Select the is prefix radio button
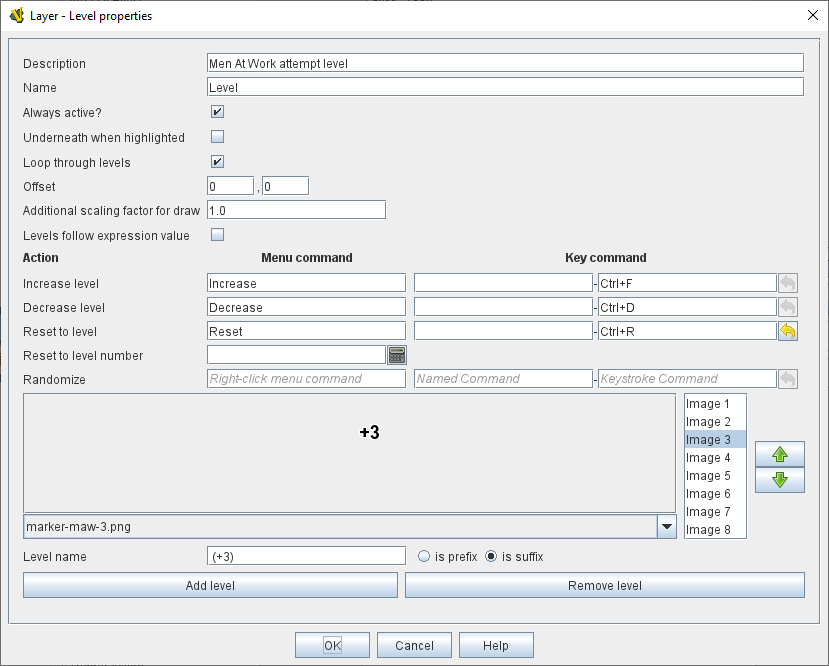The image size is (829, 666). pos(424,556)
